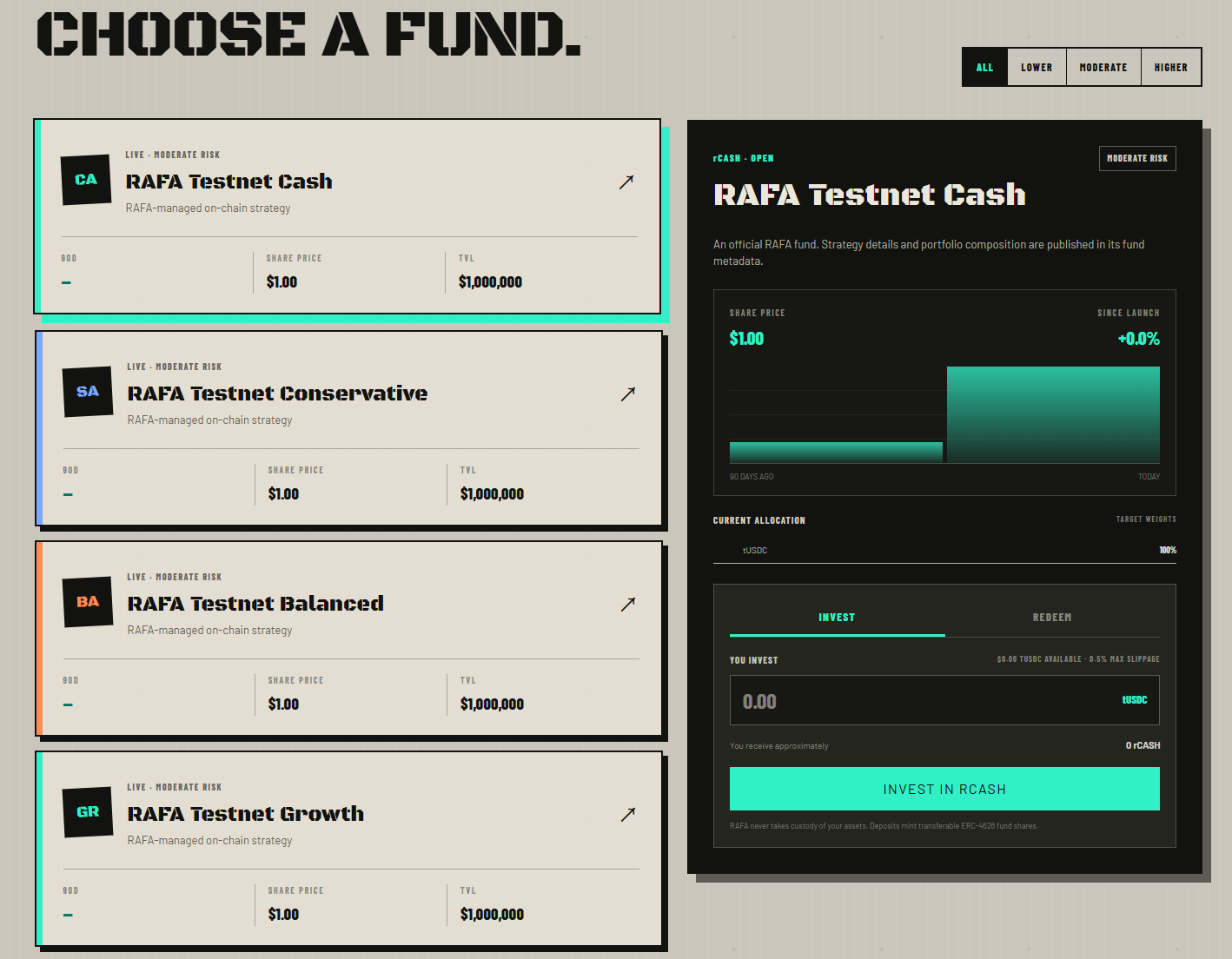The height and width of the screenshot is (959, 1232).
Task: Click the +0.0% since launch value
Action: pyautogui.click(x=1139, y=339)
